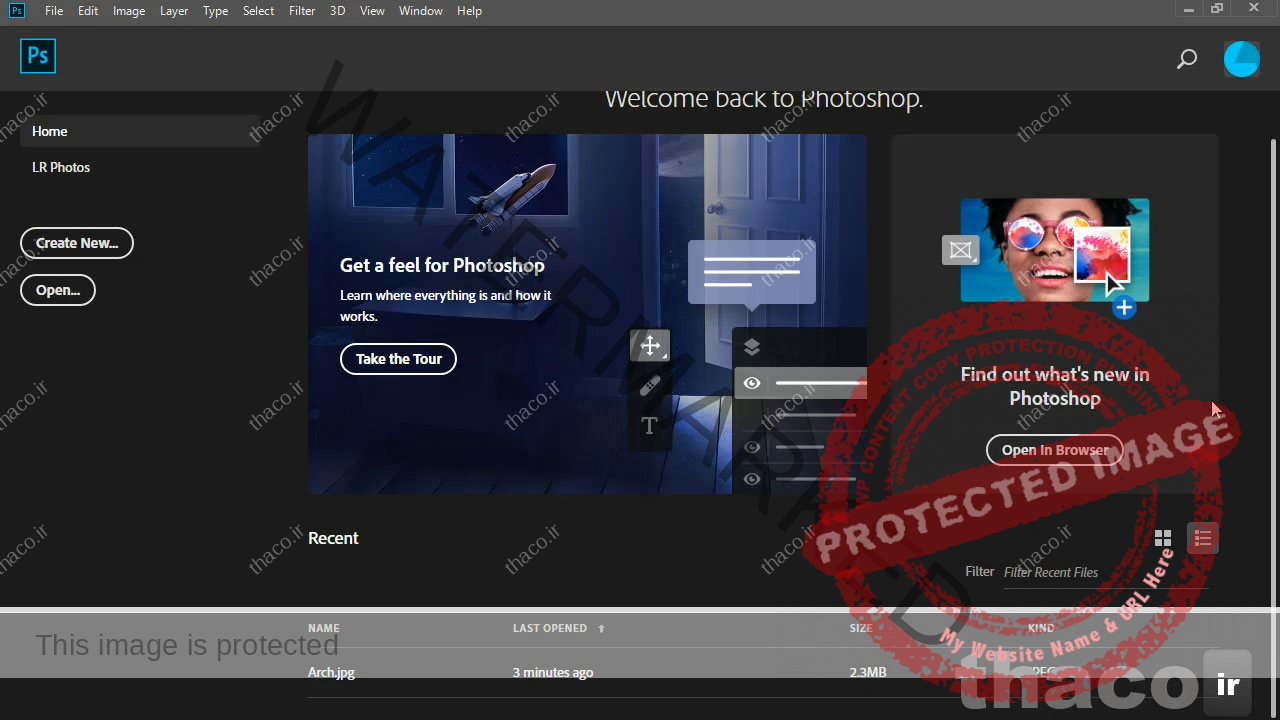The height and width of the screenshot is (720, 1280).
Task: Switch recent files to grid view
Action: coord(1162,539)
